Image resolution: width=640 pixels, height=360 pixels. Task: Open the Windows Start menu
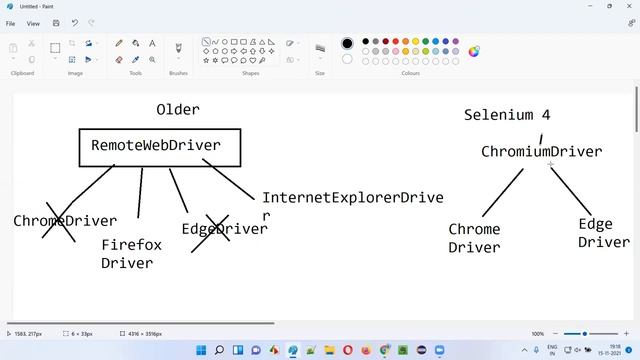click(201, 350)
